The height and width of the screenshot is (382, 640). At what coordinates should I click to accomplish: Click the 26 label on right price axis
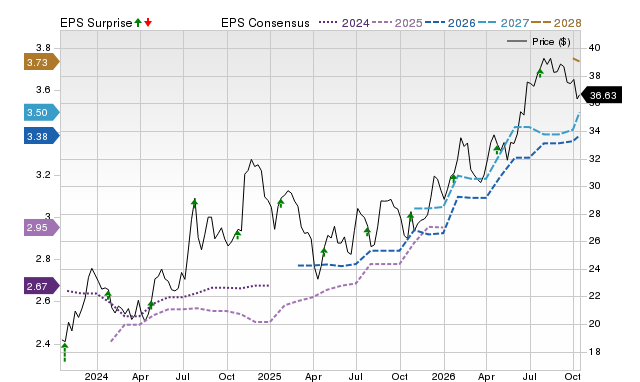594,241
